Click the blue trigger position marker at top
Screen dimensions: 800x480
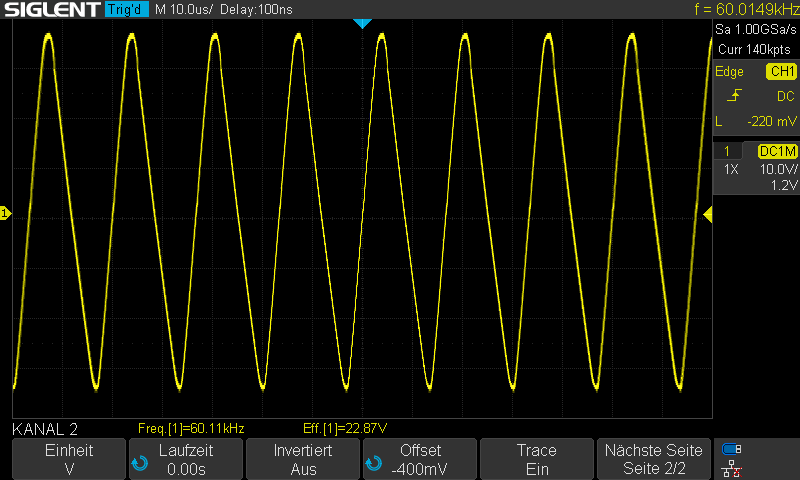coord(363,23)
